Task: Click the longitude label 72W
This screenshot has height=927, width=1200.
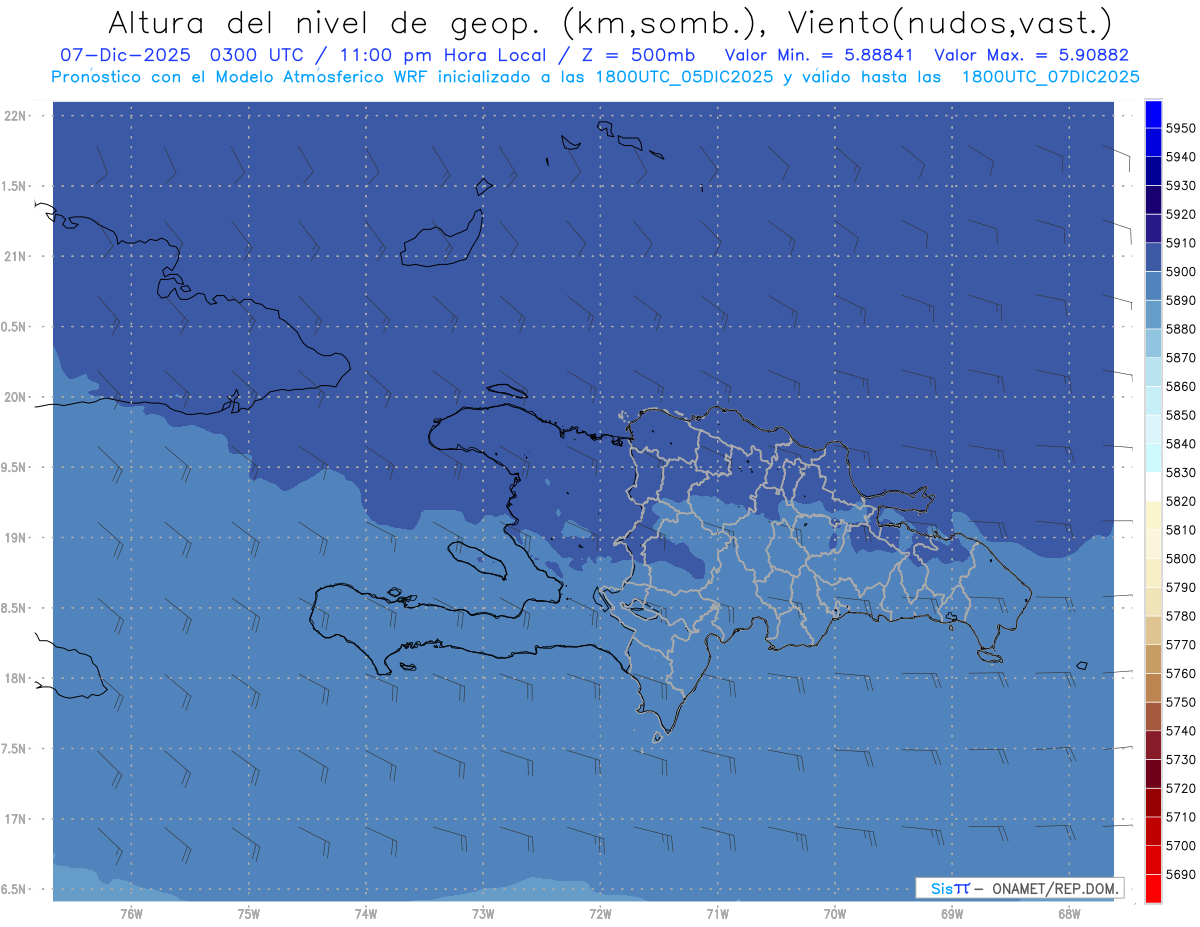Action: coord(601,914)
